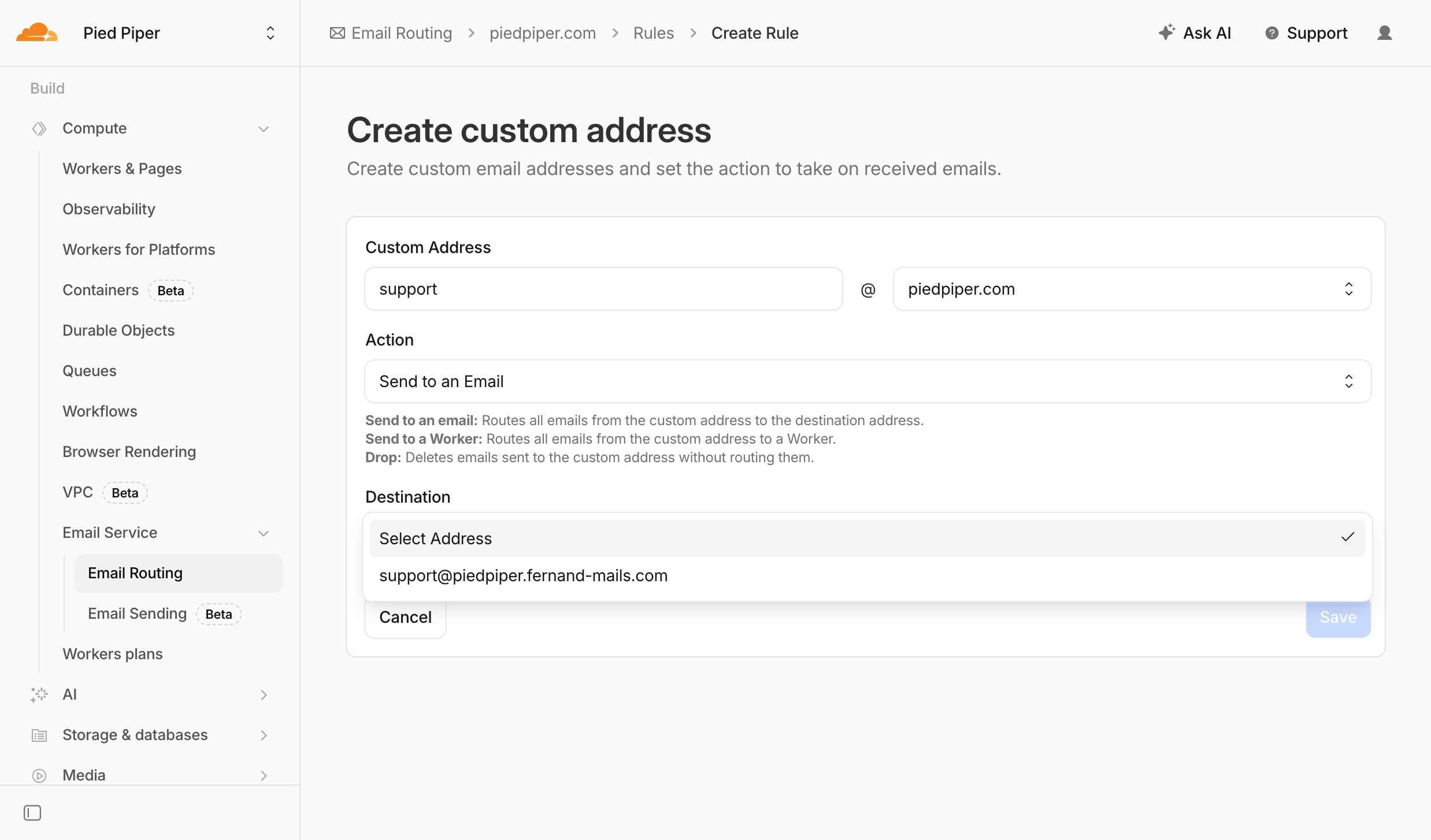Expand the Storage & databases section
1431x840 pixels.
tap(264, 735)
